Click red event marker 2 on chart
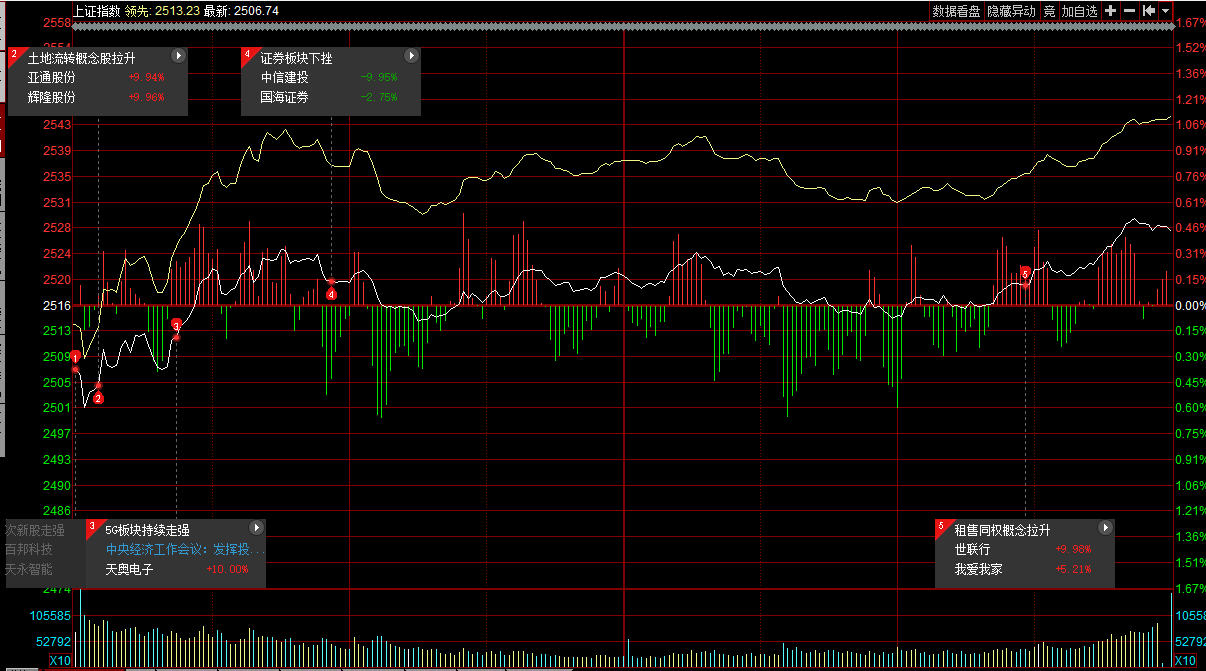 (x=98, y=398)
